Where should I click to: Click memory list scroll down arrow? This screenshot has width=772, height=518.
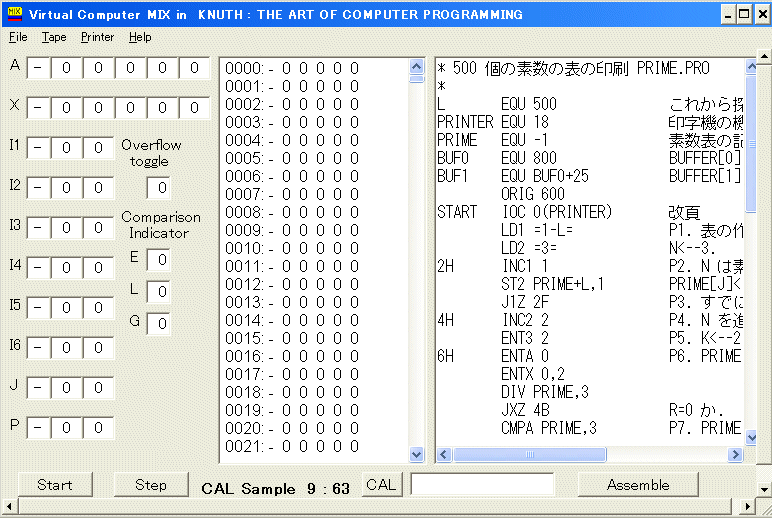417,454
